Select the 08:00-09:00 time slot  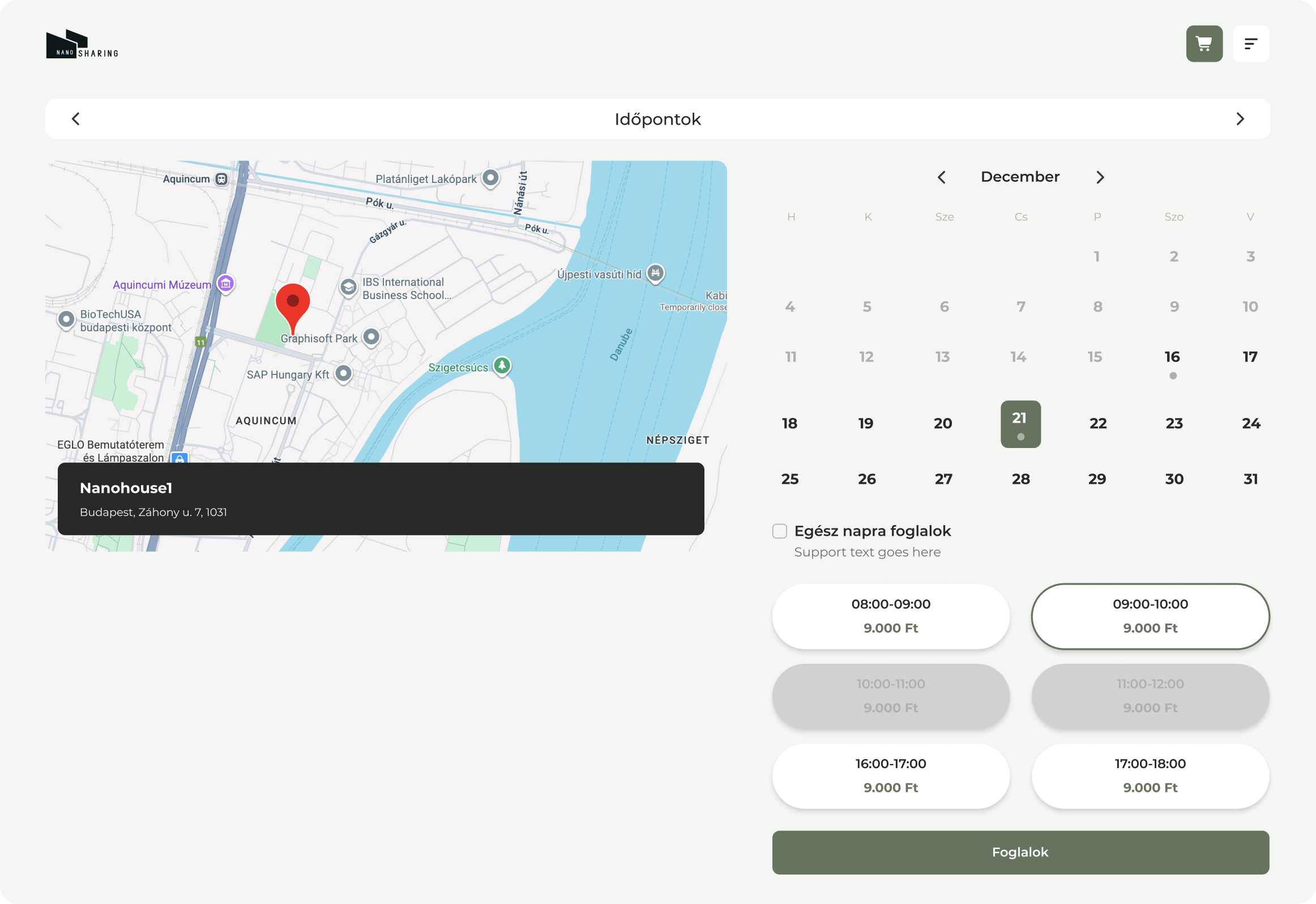click(x=891, y=616)
